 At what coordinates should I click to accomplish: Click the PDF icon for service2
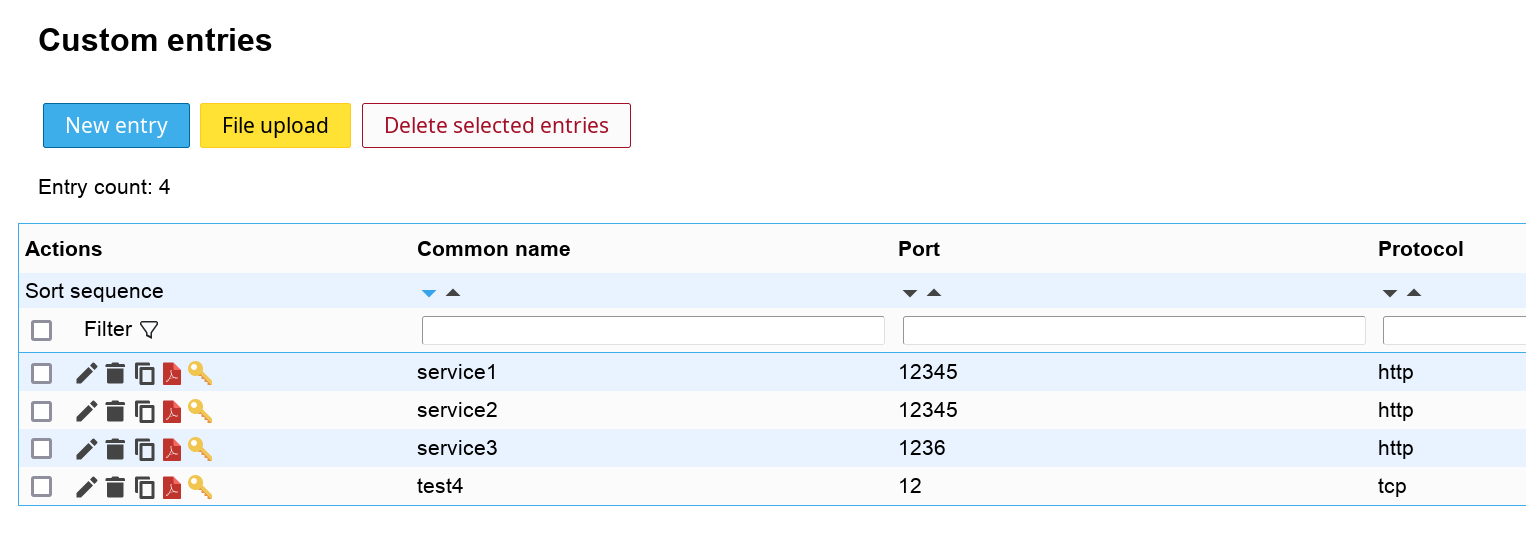pyautogui.click(x=172, y=411)
